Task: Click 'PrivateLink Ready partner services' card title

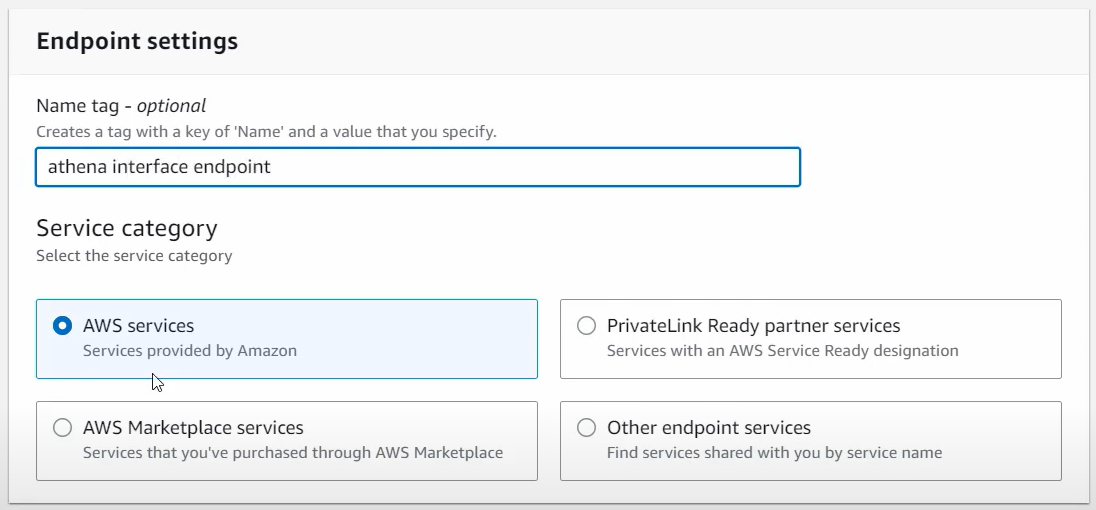Action: pyautogui.click(x=753, y=326)
